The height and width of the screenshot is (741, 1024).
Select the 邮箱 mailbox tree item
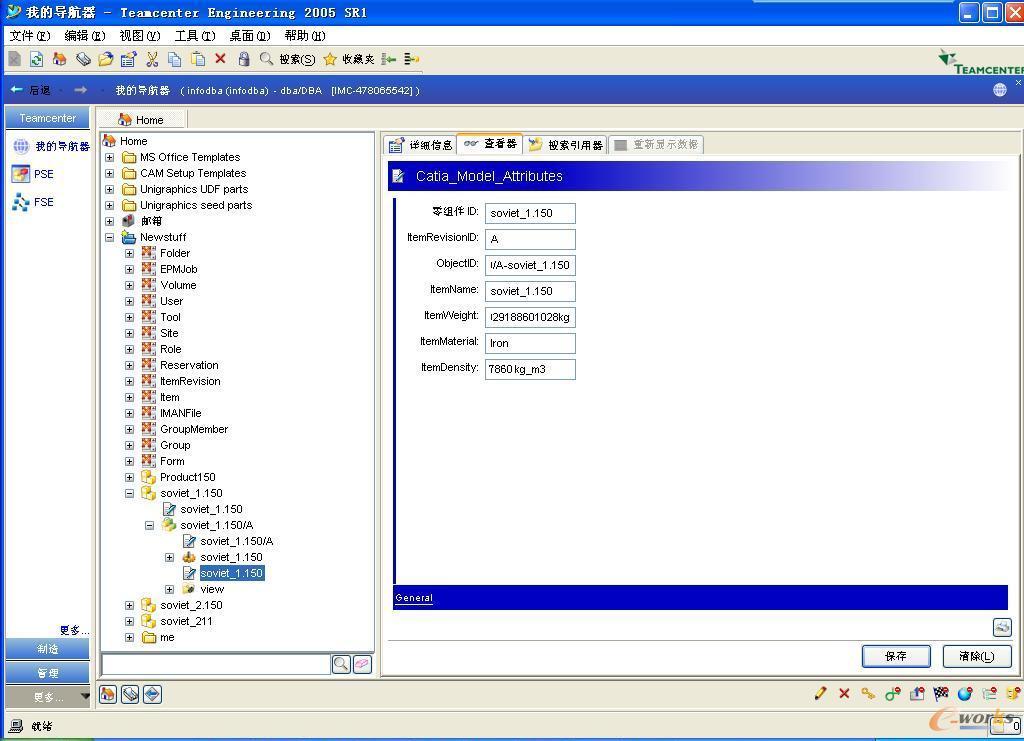pos(150,221)
